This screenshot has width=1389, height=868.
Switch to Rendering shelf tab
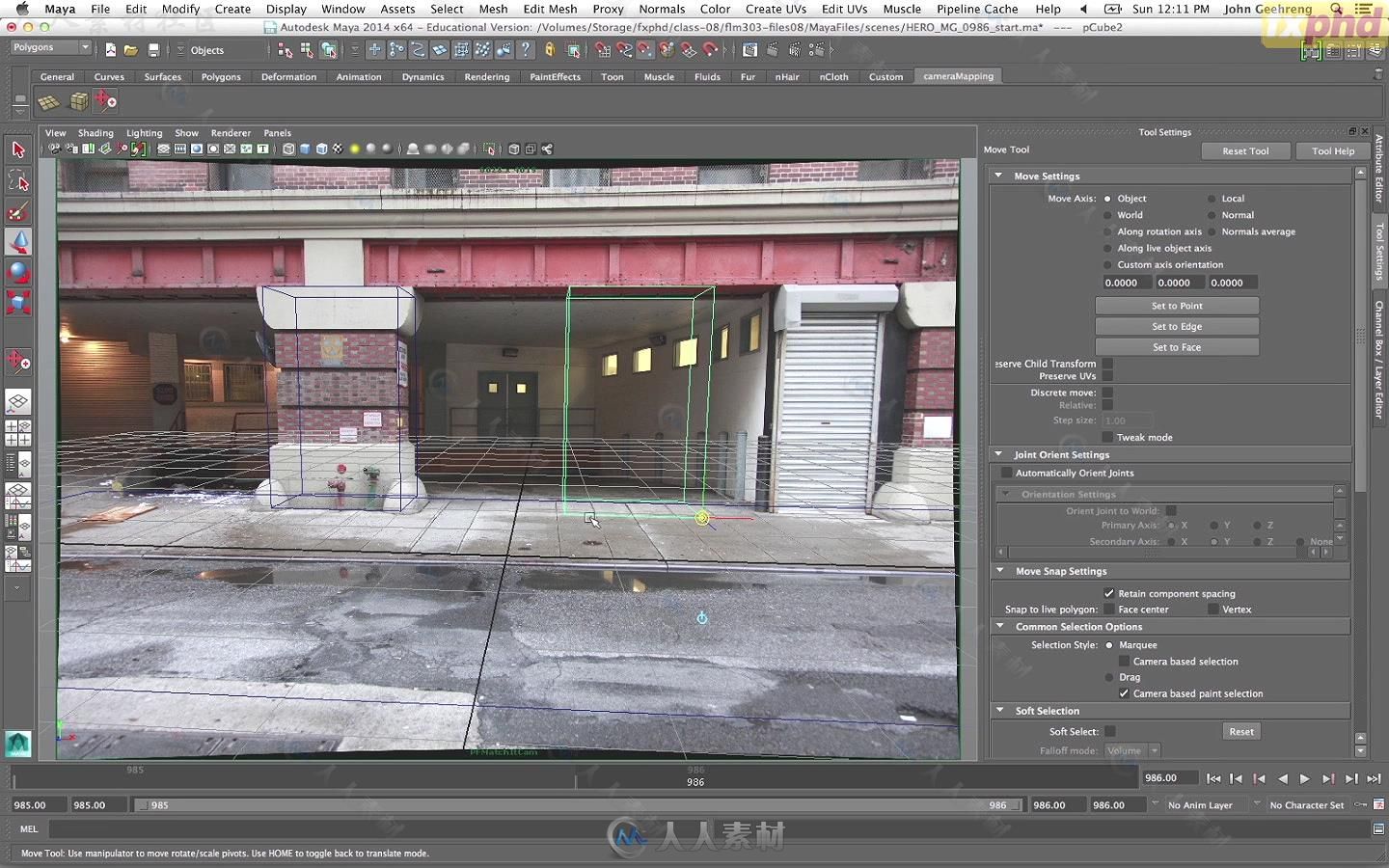coord(487,76)
